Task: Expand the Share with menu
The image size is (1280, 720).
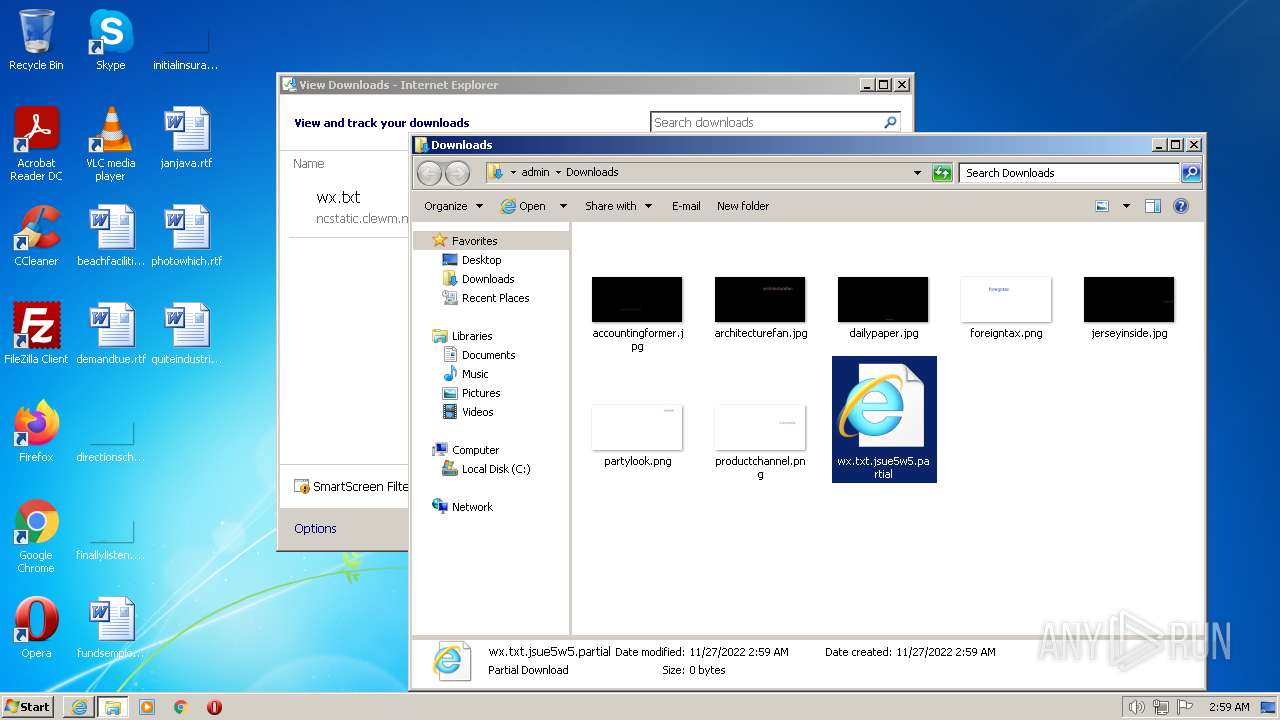Action: (618, 206)
